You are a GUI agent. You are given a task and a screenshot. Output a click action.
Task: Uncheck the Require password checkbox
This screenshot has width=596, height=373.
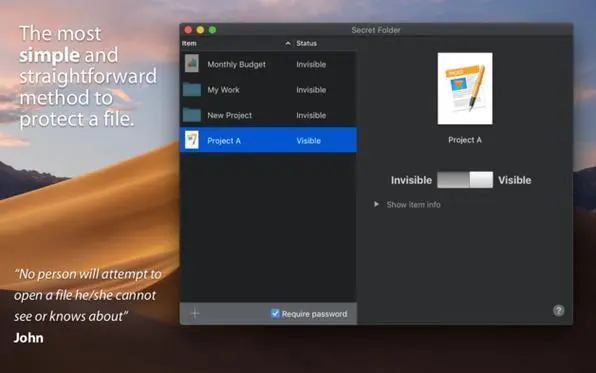(x=275, y=313)
